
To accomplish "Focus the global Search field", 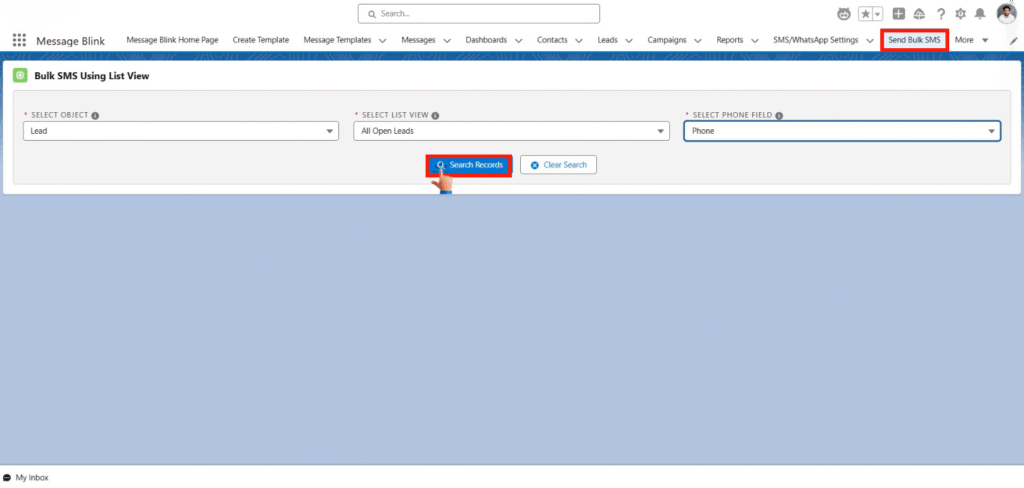I will click(x=479, y=14).
